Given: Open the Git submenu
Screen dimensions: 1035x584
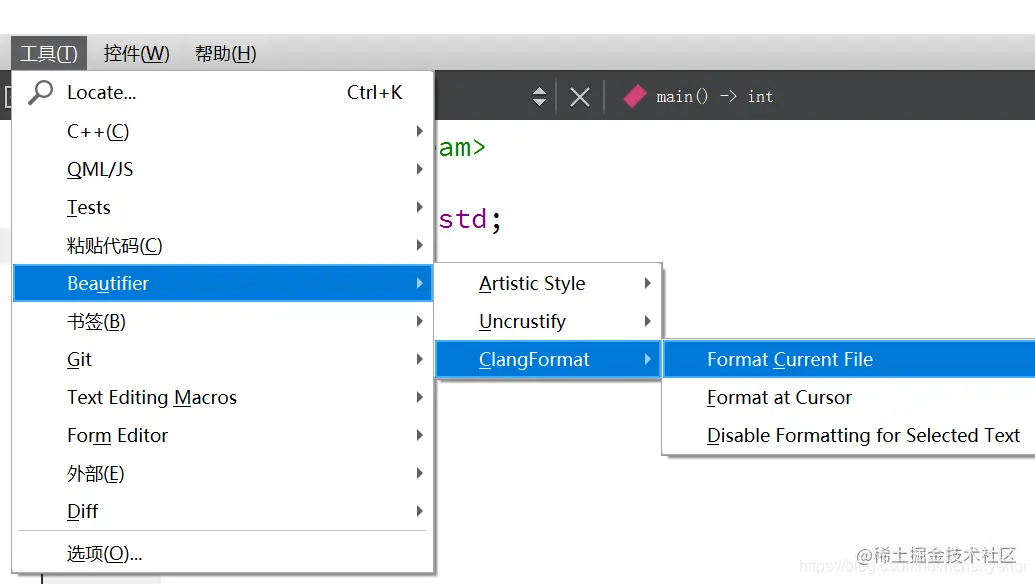Looking at the screenshot, I should click(223, 360).
